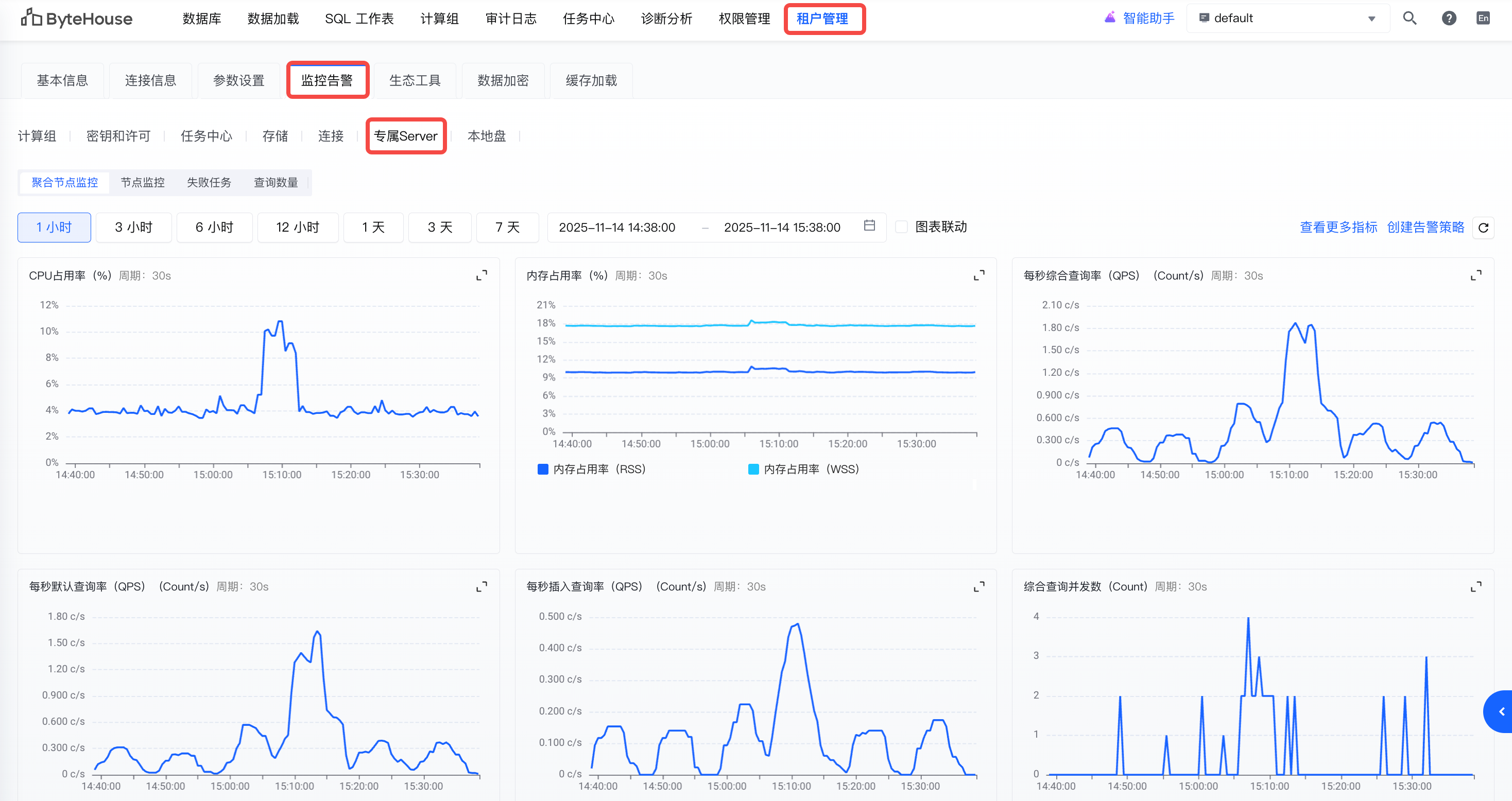
Task: Expand the CPU占用率 chart fullscreen
Action: (482, 275)
